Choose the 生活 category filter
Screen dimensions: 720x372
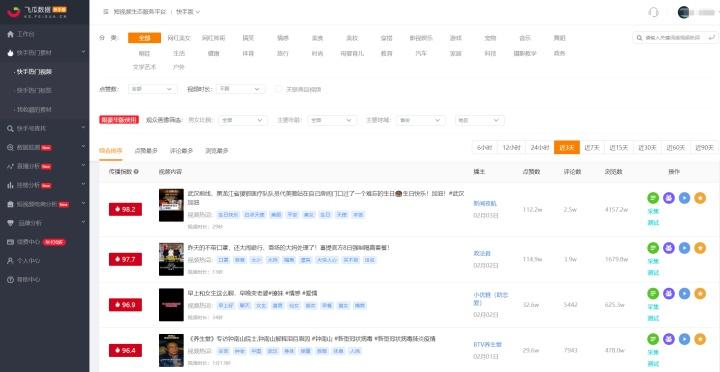(179, 53)
